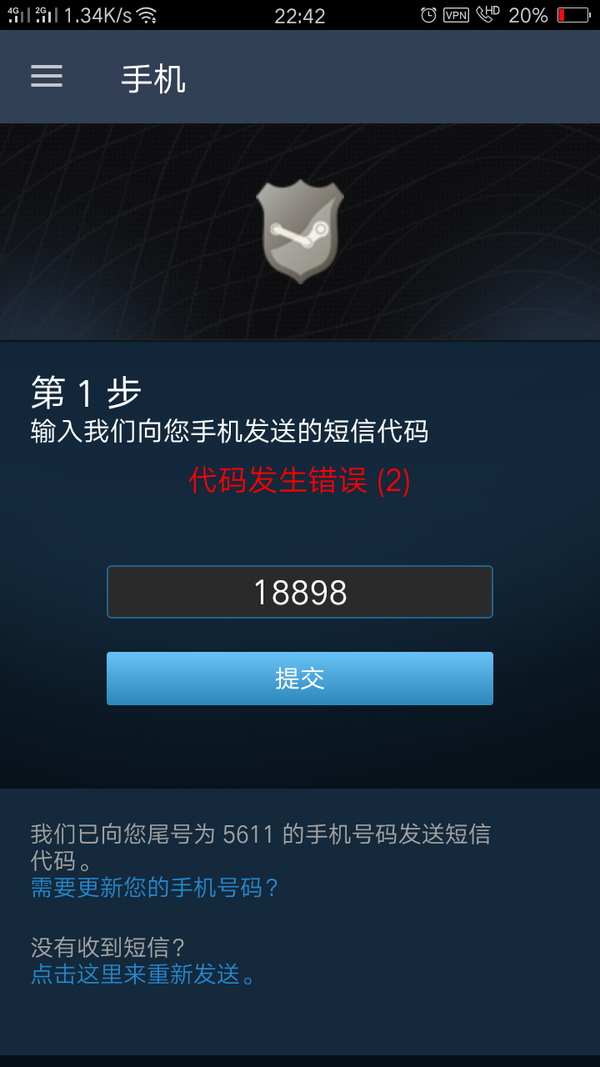
Task: Tap the 22:42 clock in status bar
Action: tap(300, 15)
